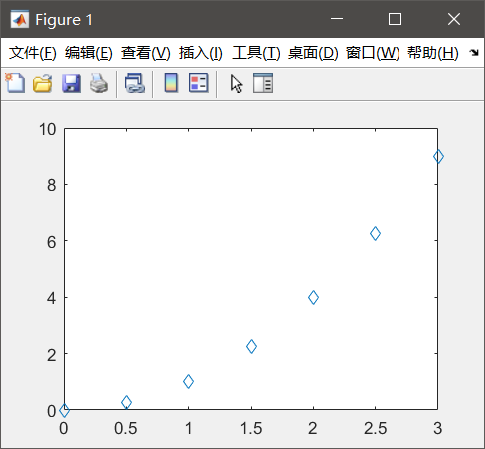The height and width of the screenshot is (449, 485).
Task: Click the Figure 1 window title text
Action: 64,20
